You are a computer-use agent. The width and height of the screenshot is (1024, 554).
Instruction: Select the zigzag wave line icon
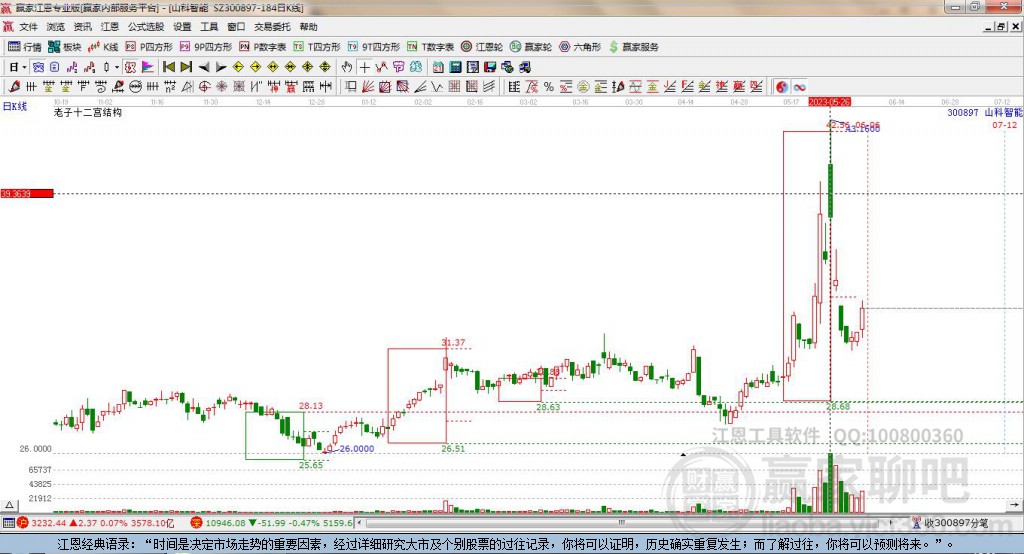(438, 87)
